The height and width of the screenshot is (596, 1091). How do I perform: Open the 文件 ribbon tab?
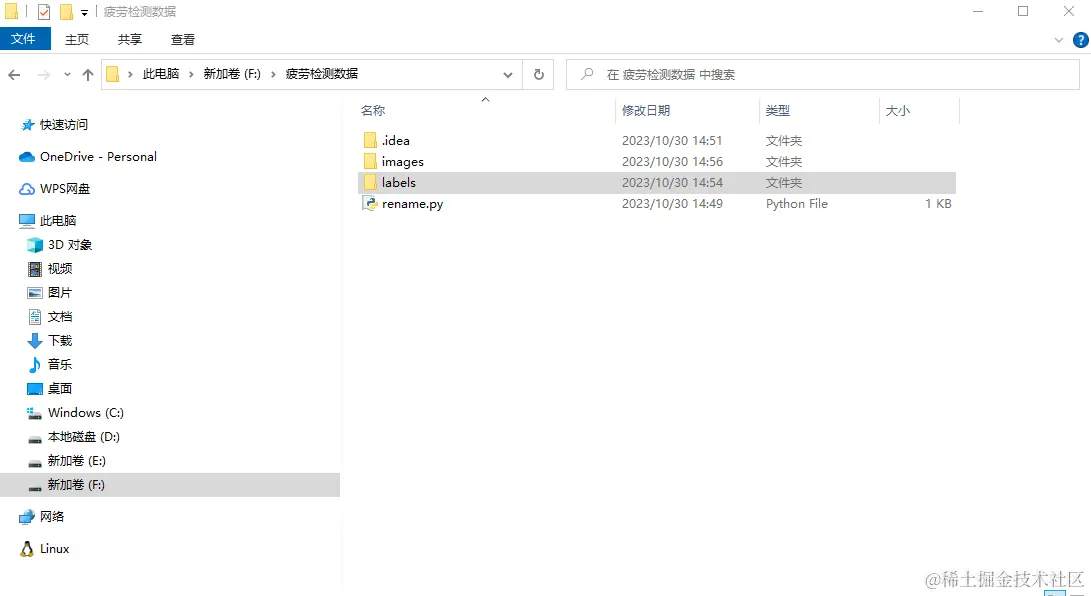pyautogui.click(x=24, y=39)
